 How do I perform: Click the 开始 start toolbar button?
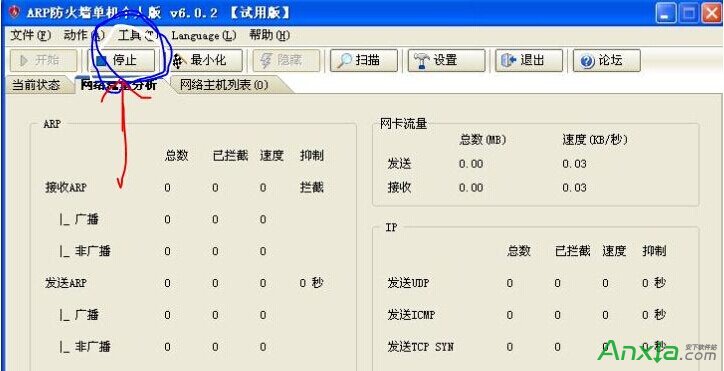(x=43, y=61)
